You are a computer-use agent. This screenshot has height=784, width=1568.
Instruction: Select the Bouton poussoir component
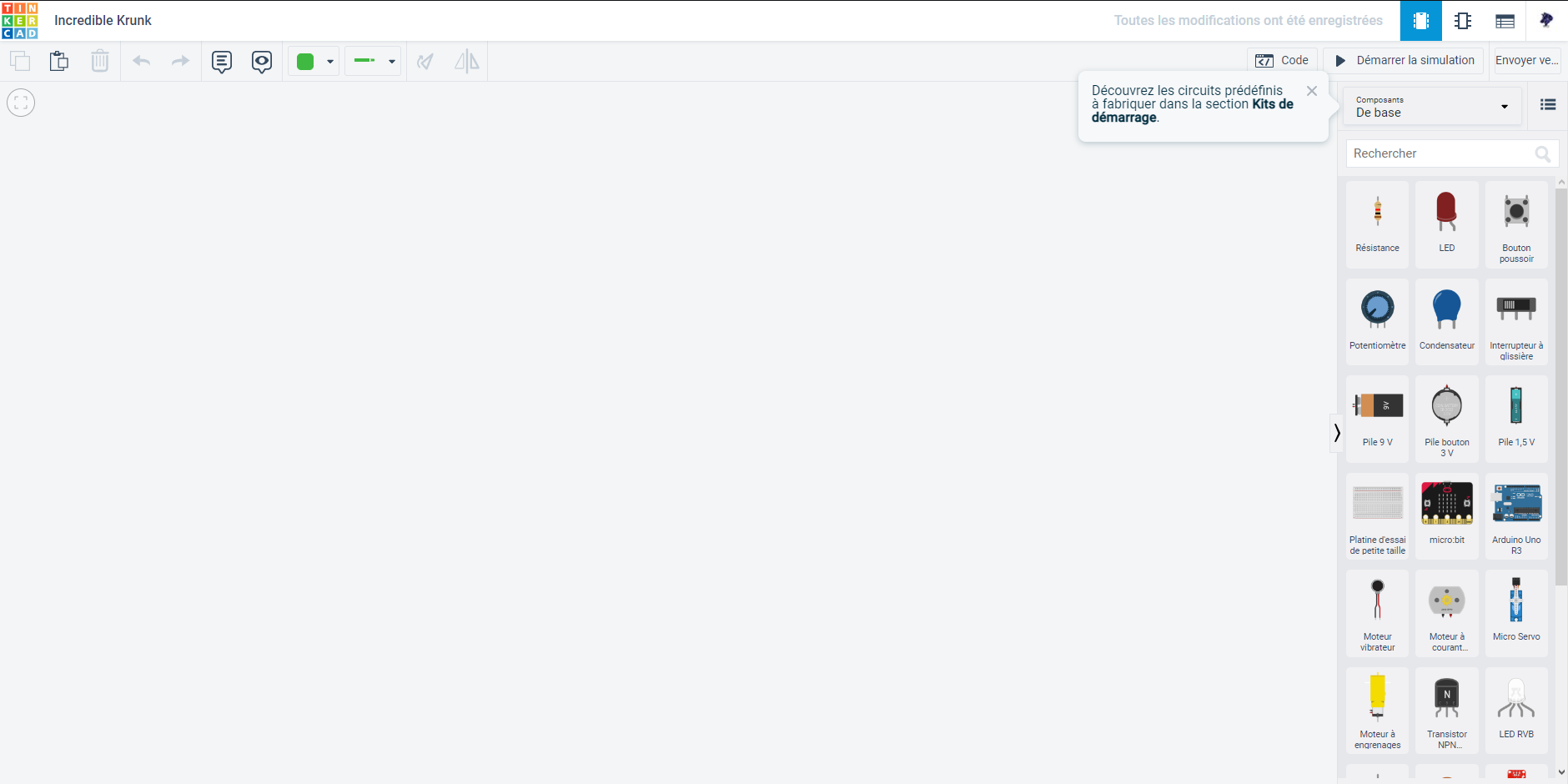(x=1516, y=225)
